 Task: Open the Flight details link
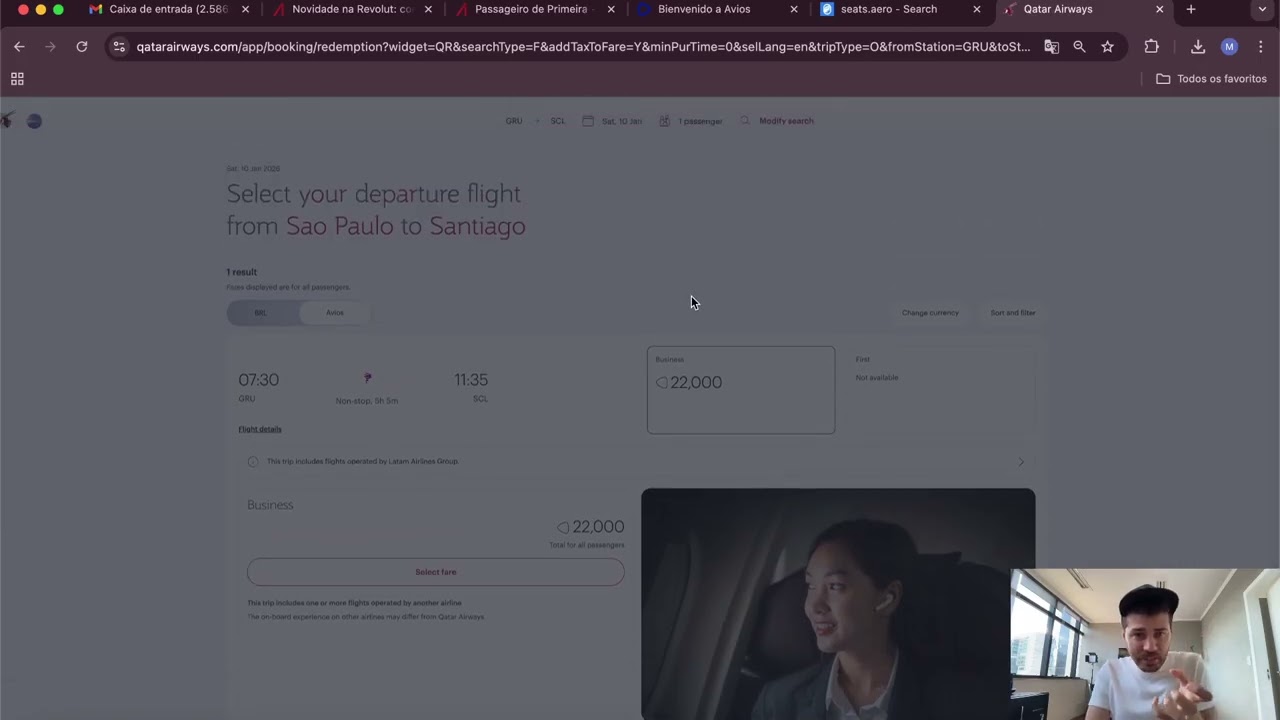coord(260,429)
